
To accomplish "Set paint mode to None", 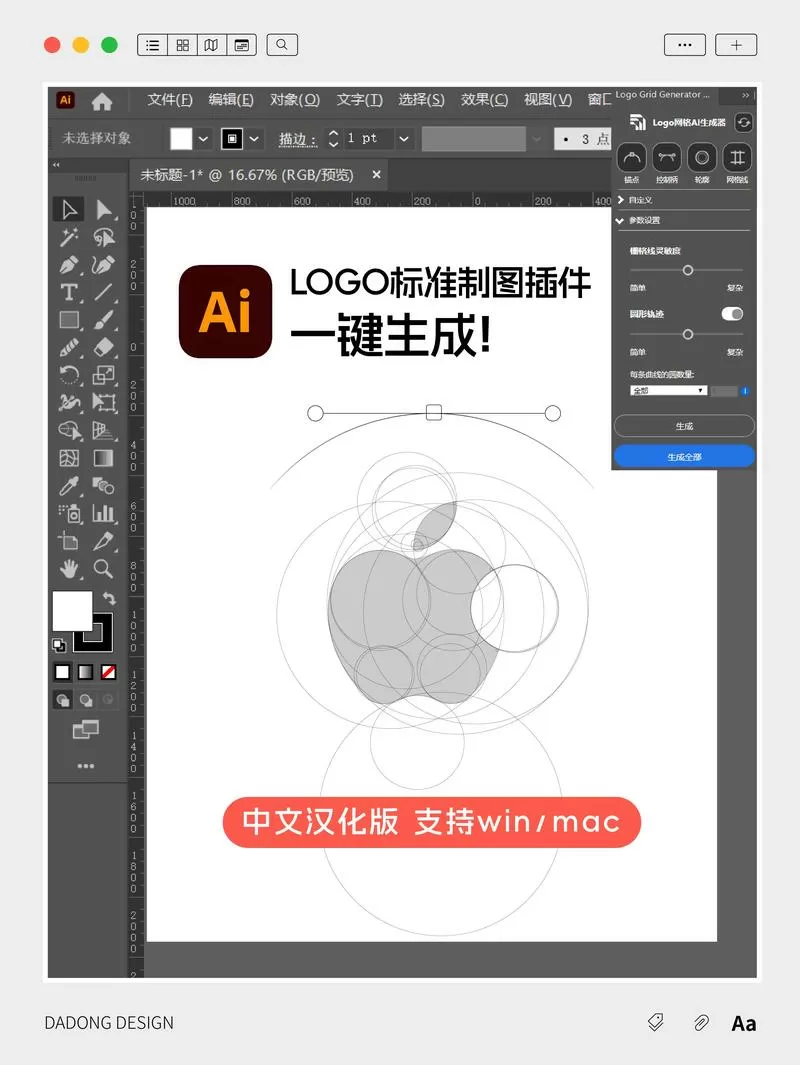I will click(x=108, y=672).
